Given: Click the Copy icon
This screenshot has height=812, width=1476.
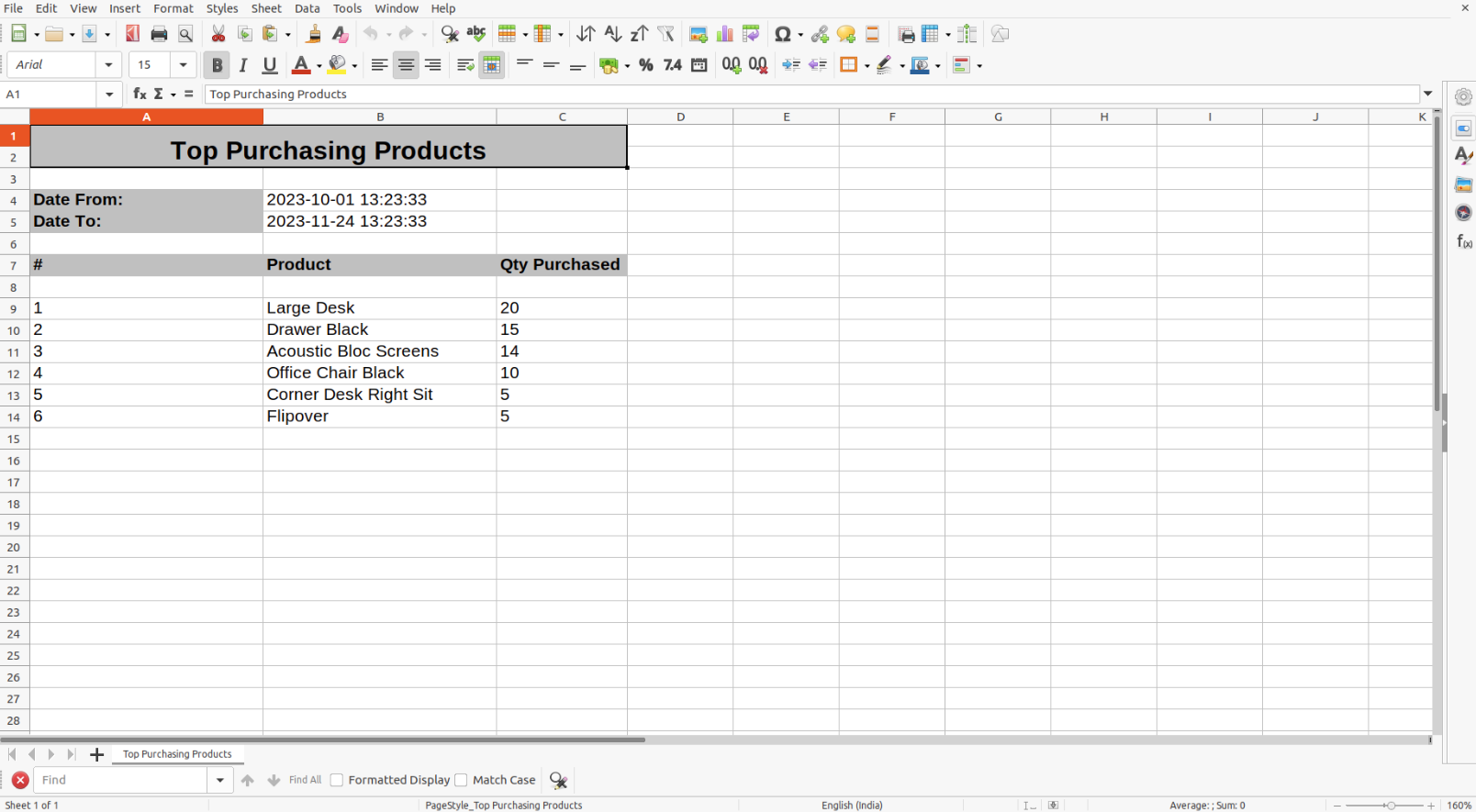Looking at the screenshot, I should point(245,34).
